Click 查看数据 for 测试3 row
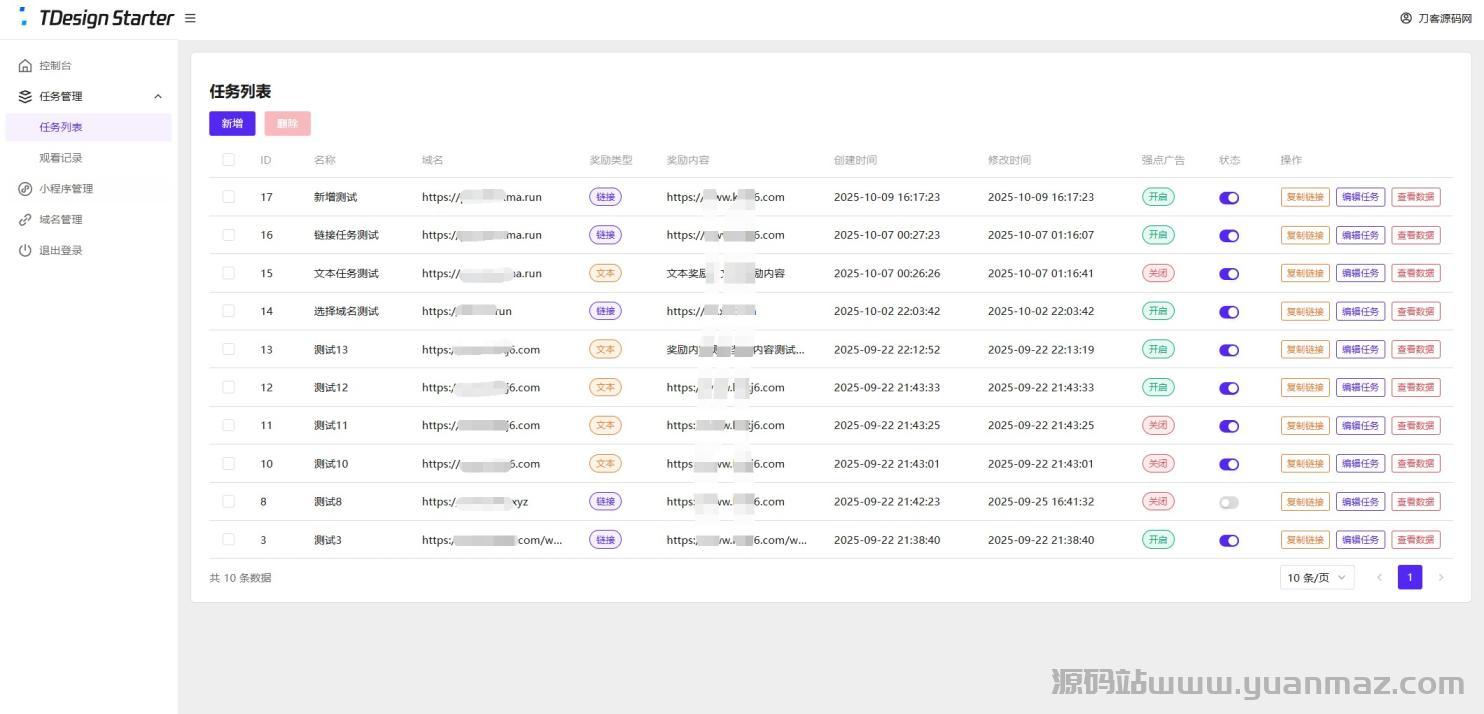The height and width of the screenshot is (714, 1484). [1415, 540]
